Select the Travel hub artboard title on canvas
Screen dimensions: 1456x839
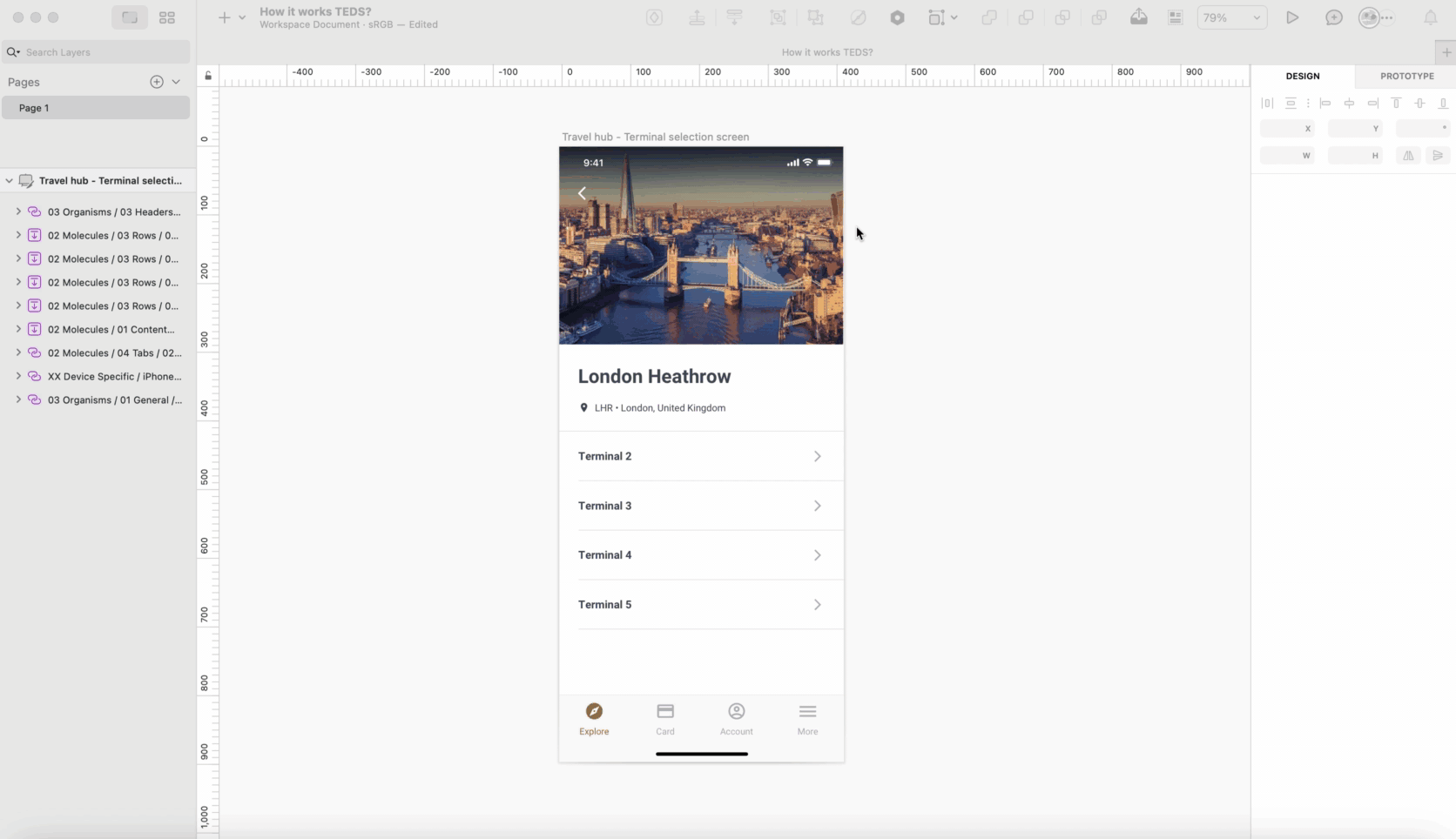pyautogui.click(x=655, y=137)
